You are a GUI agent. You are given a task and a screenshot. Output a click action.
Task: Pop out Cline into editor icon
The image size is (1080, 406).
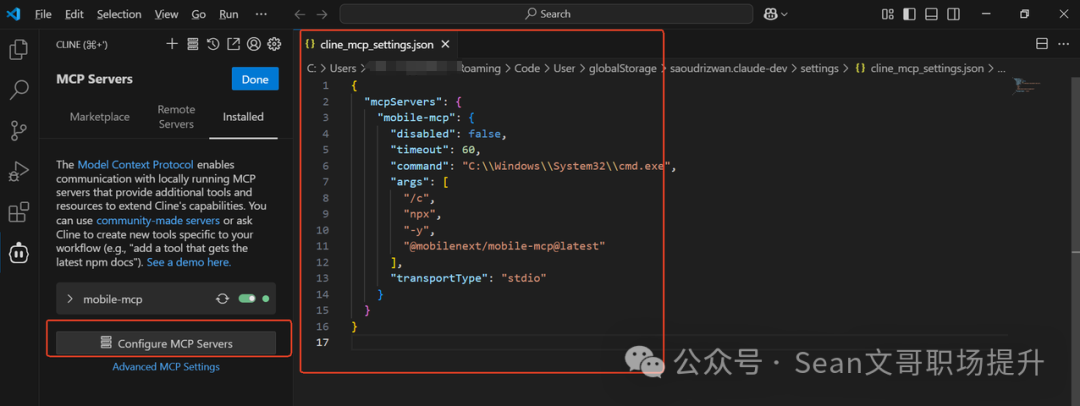(233, 44)
